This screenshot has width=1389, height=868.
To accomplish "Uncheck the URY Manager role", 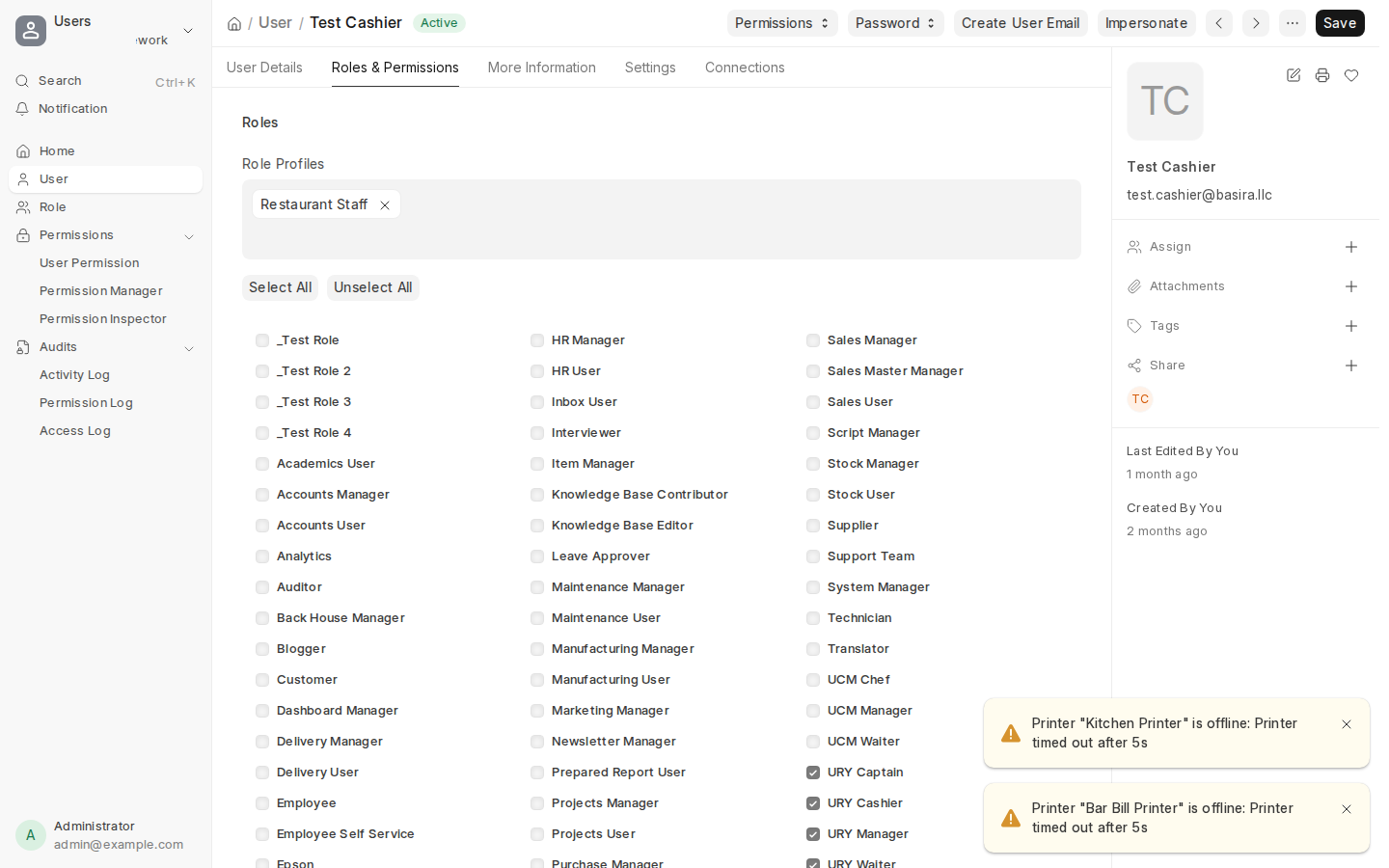I will tap(813, 834).
